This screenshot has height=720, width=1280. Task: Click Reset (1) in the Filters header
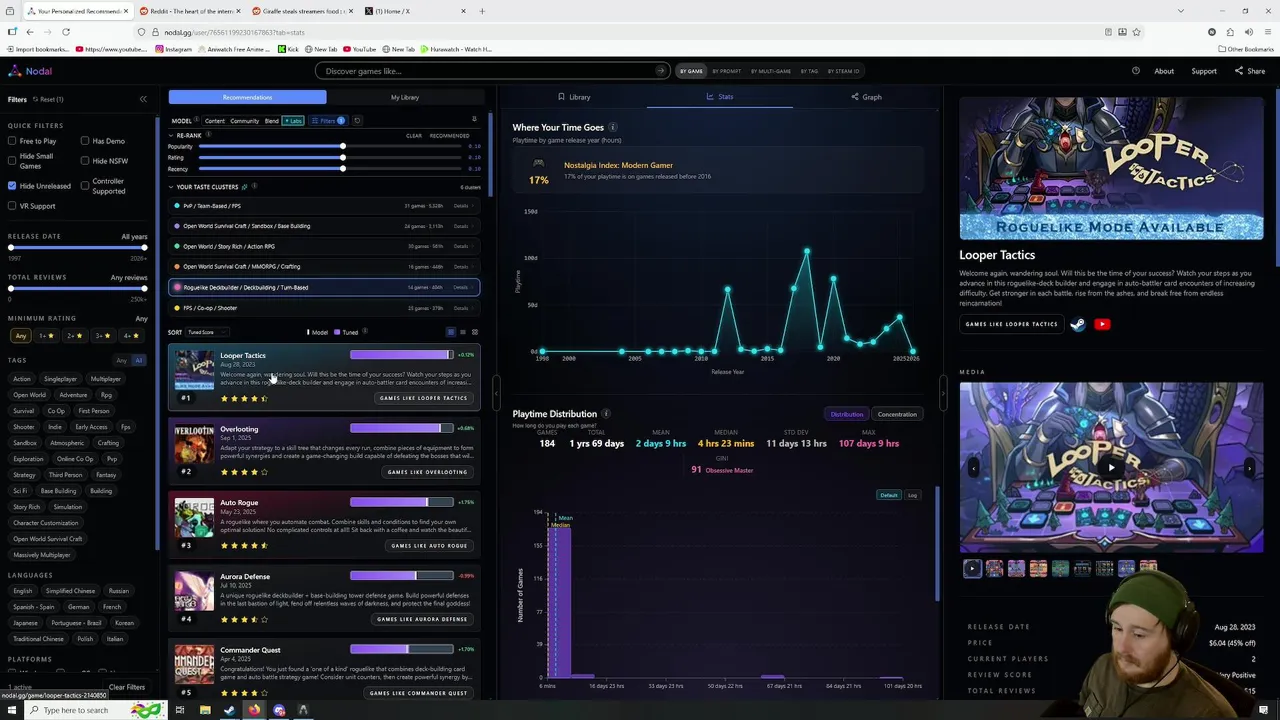coord(48,99)
